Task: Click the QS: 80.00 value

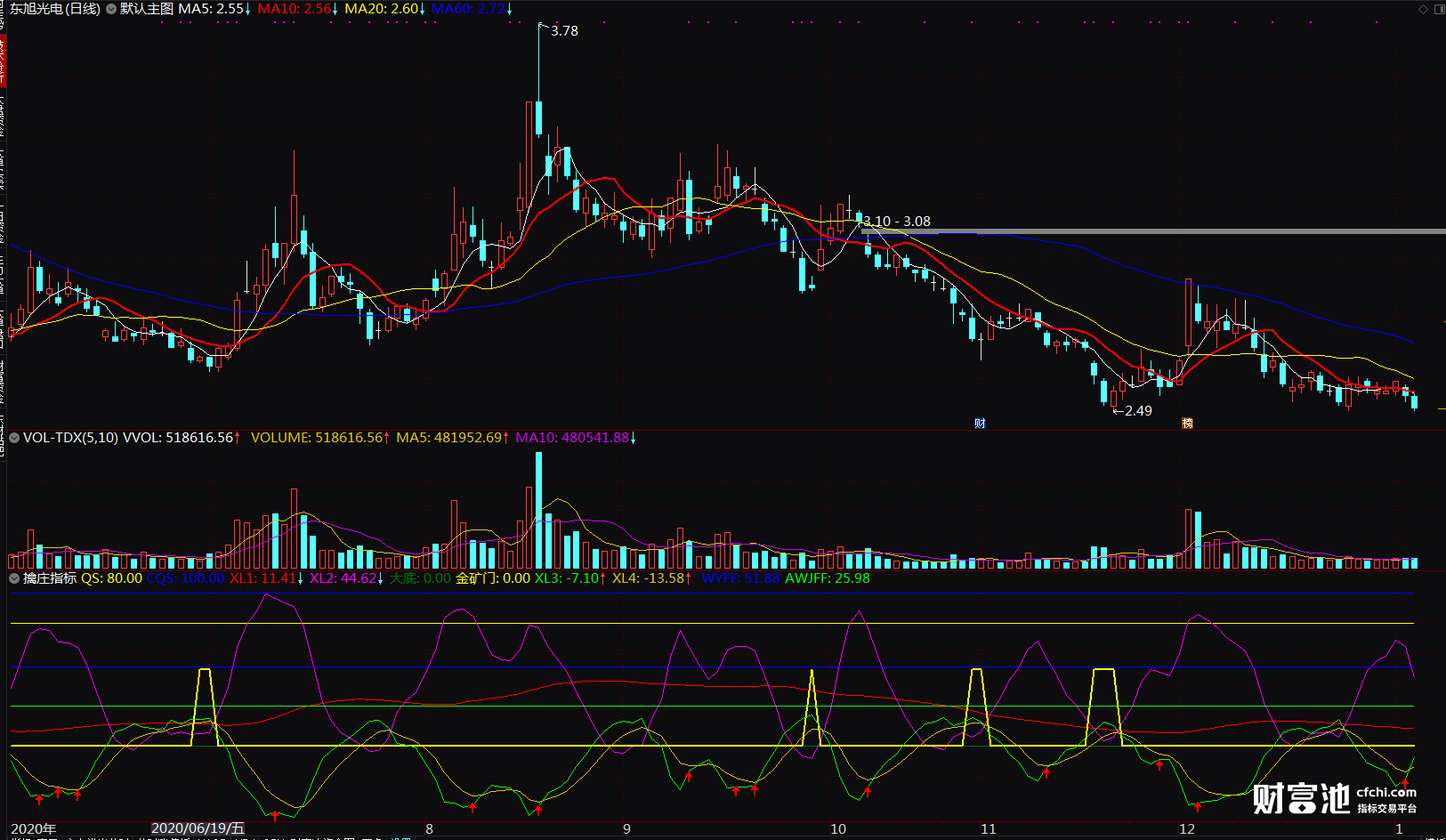Action: (x=111, y=578)
